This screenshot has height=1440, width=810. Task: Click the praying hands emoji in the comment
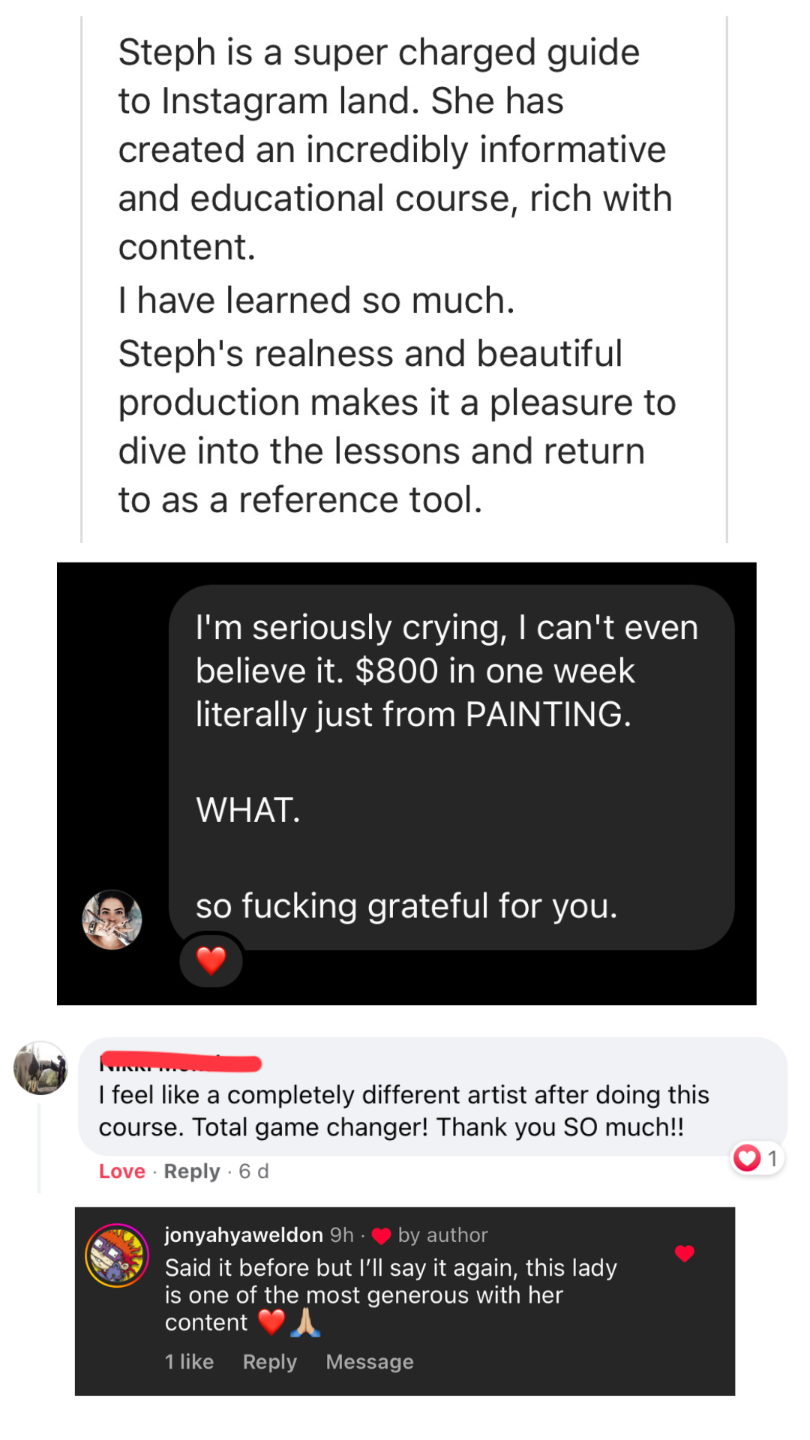[305, 1323]
